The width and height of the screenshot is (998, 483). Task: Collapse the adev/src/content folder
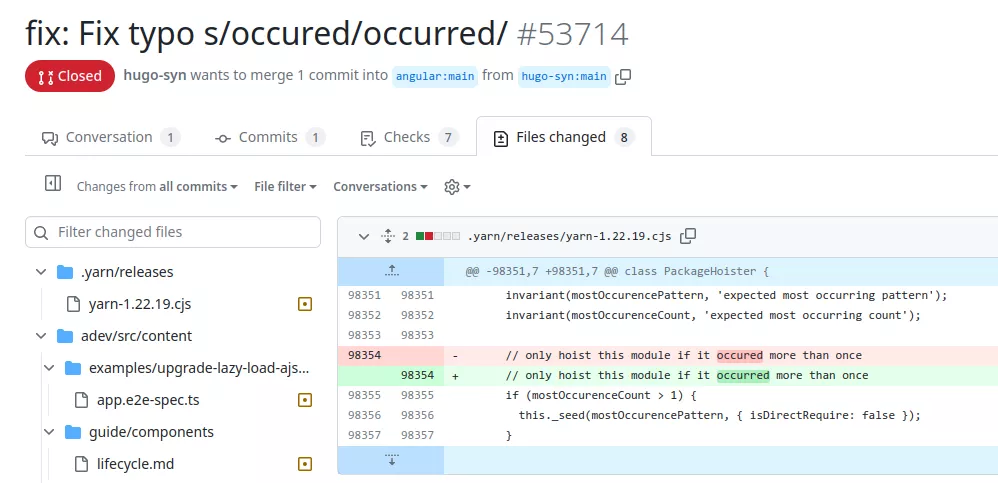point(41,336)
